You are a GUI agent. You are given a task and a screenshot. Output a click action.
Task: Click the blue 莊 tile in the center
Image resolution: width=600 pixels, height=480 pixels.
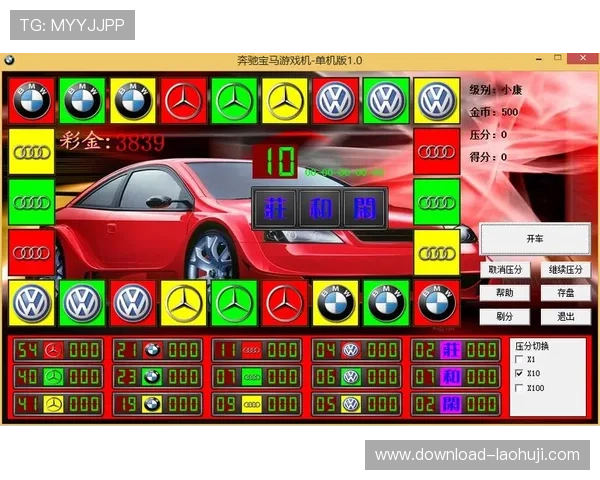[270, 208]
